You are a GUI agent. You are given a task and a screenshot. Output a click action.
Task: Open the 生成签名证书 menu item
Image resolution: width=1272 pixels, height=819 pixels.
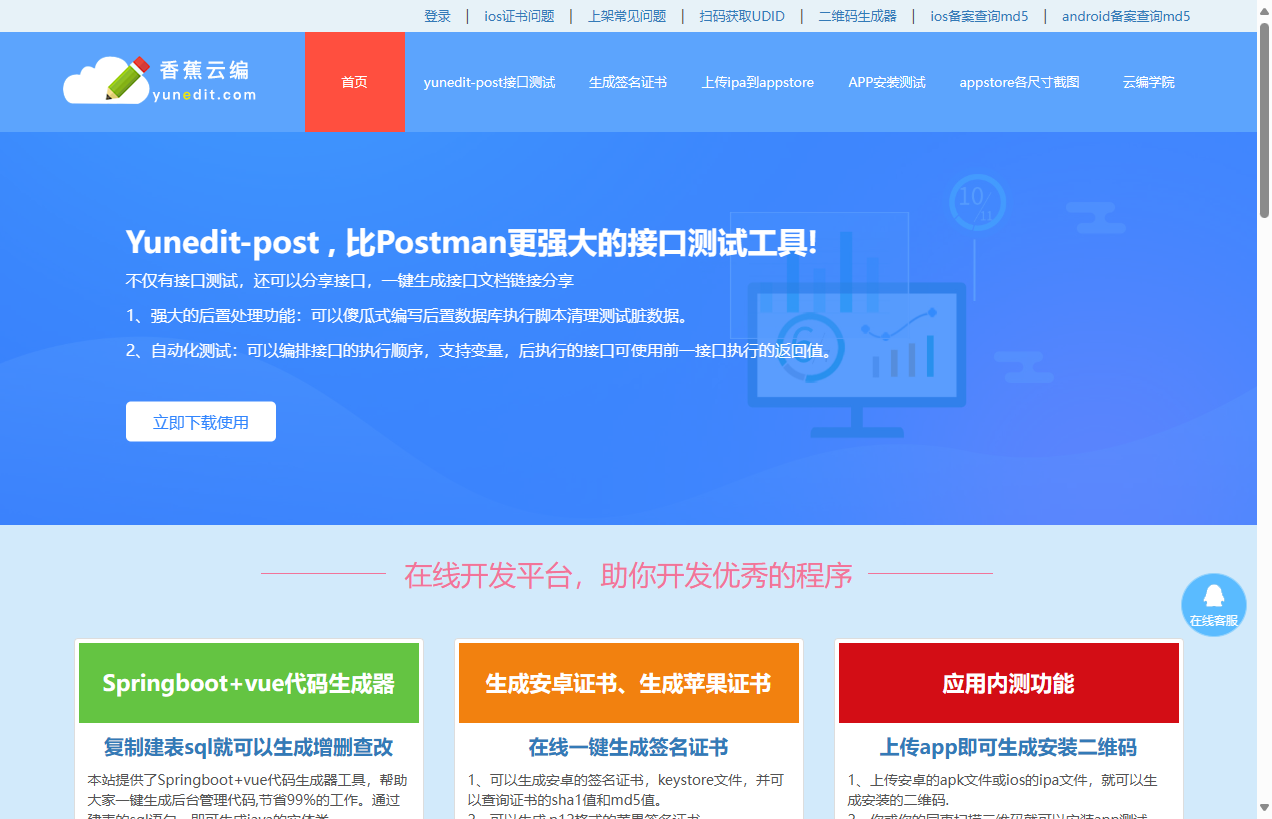pos(628,82)
